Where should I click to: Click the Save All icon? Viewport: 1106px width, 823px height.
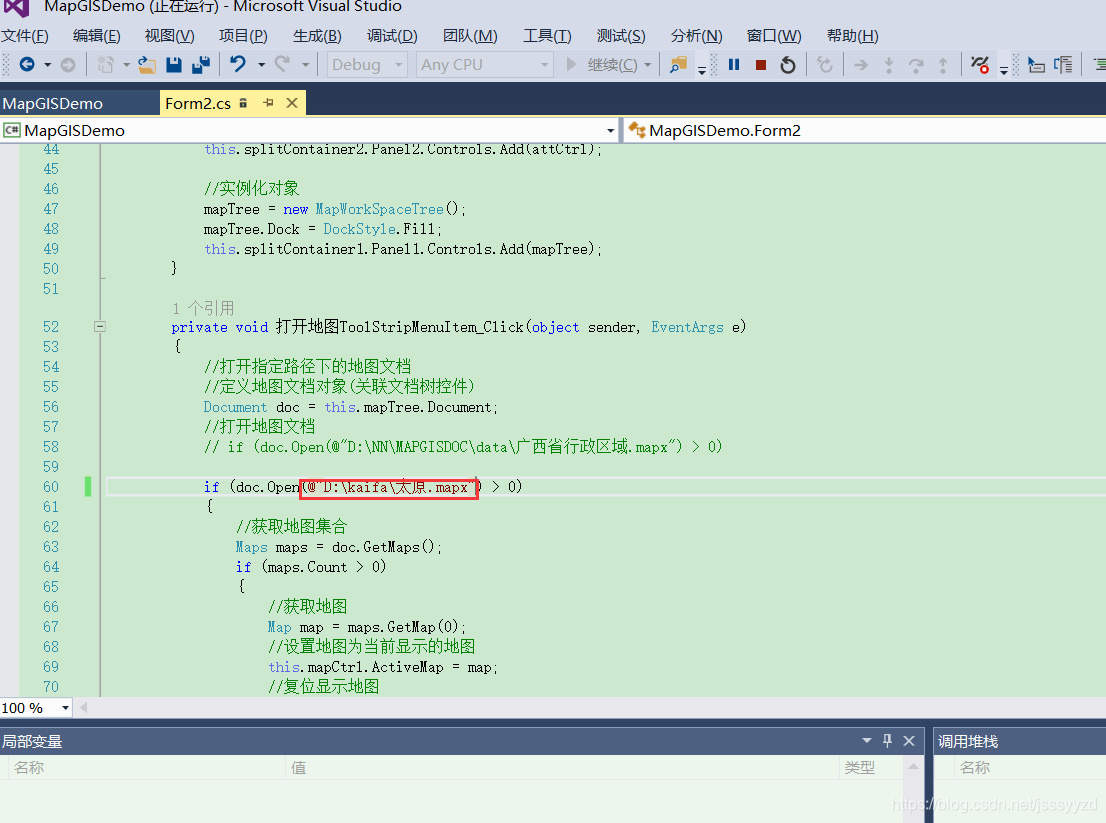[201, 65]
